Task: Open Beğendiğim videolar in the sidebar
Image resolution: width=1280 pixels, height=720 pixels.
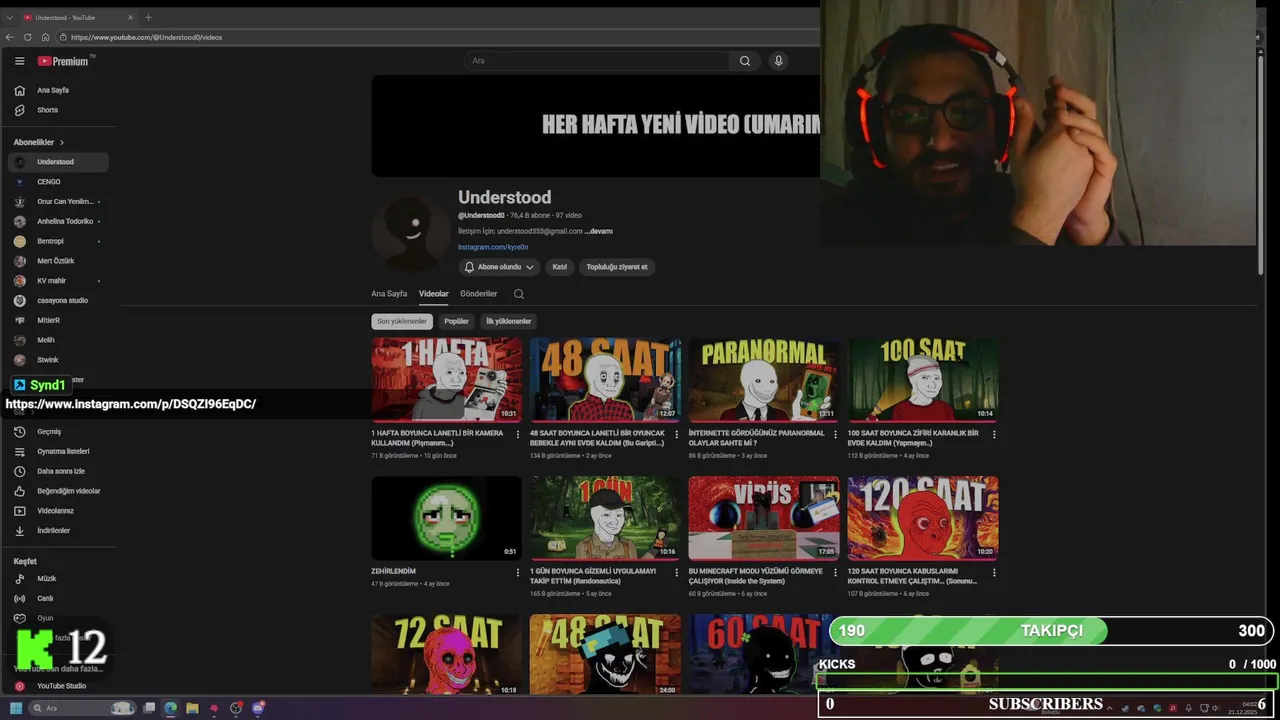Action: (x=60, y=491)
